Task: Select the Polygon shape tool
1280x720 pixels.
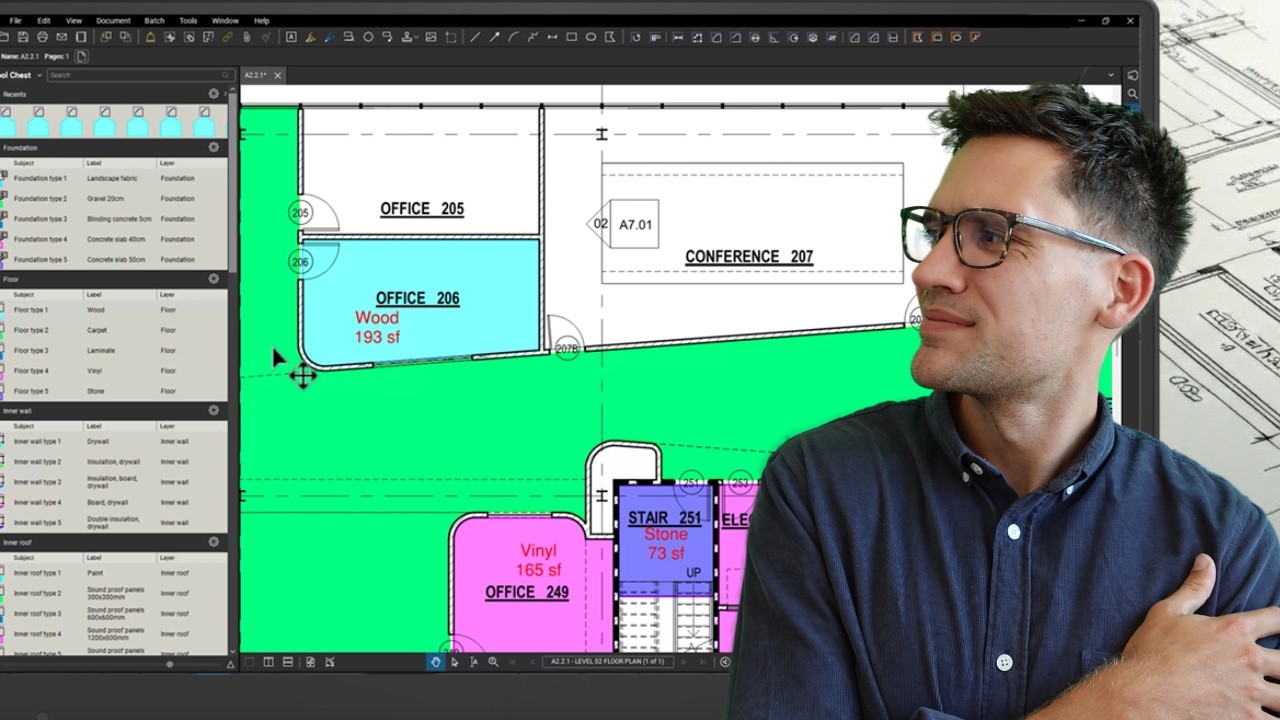Action: (x=610, y=37)
